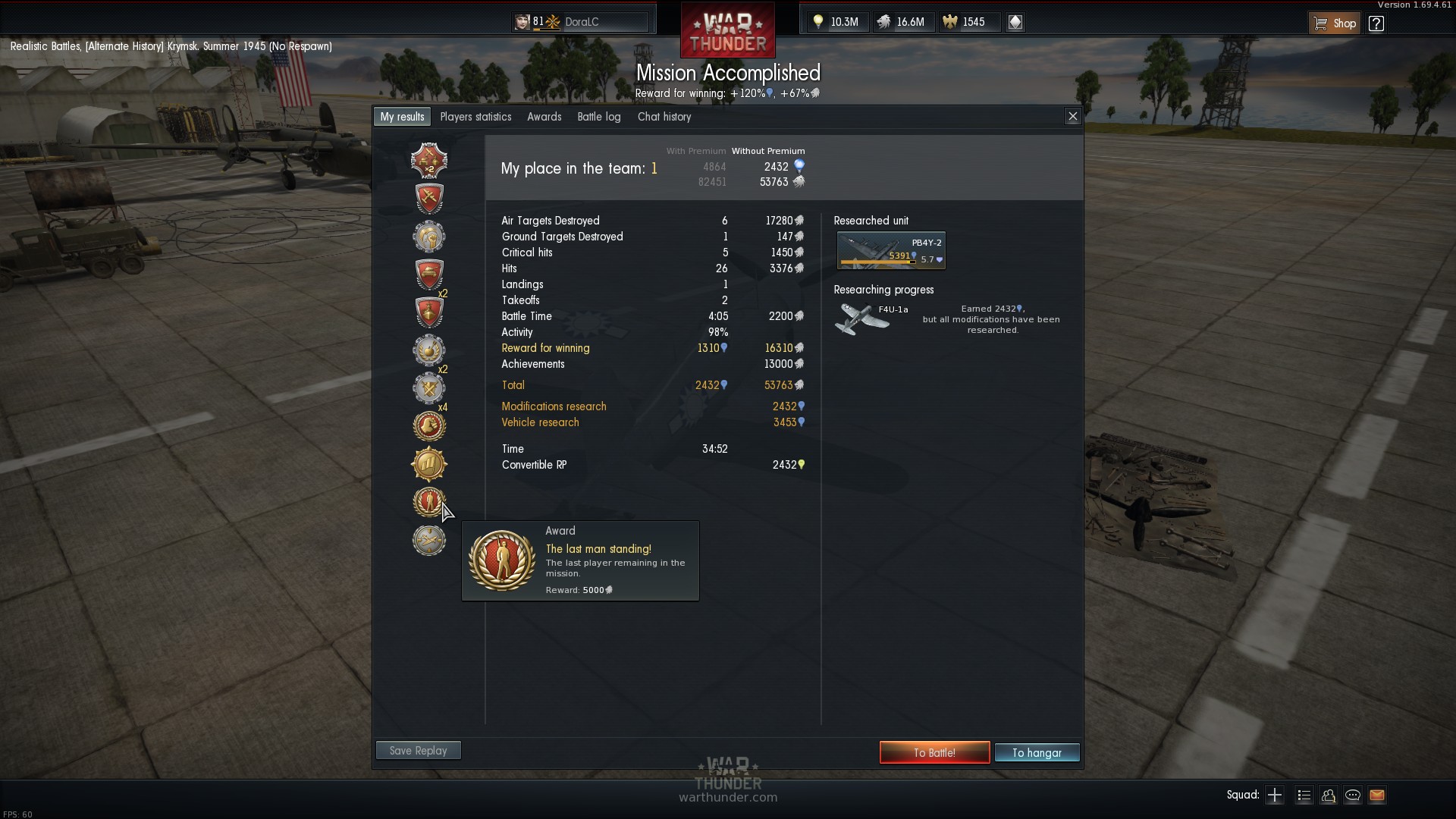The image size is (1456, 819).
Task: Click the To Battle! button
Action: click(x=934, y=752)
